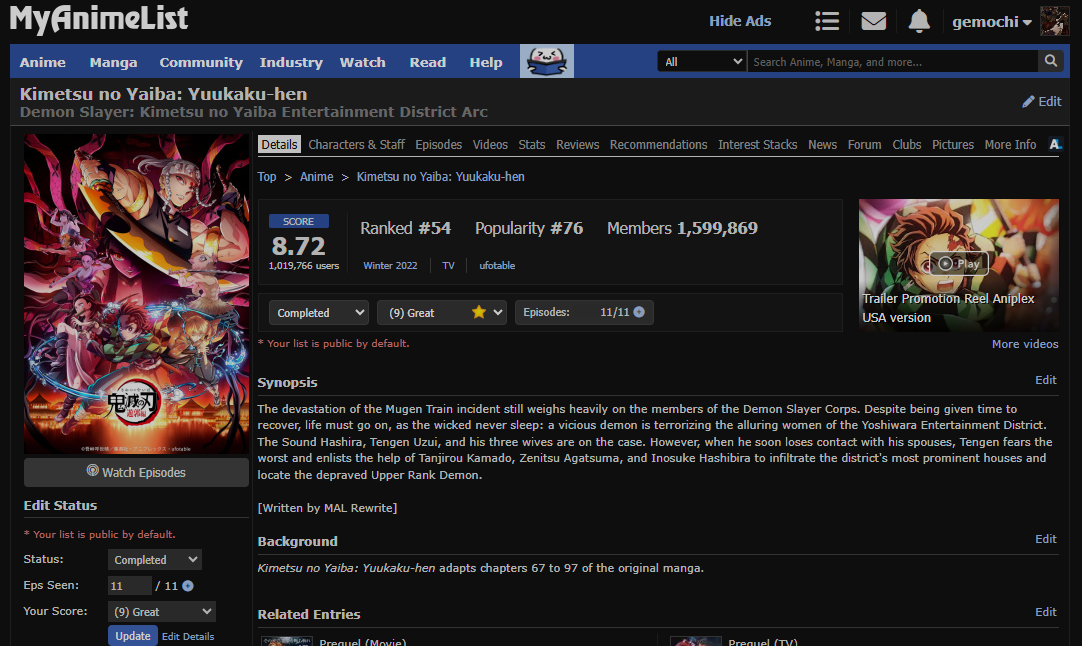The image size is (1082, 646).
Task: Click Anime breadcrumb link
Action: click(x=316, y=177)
